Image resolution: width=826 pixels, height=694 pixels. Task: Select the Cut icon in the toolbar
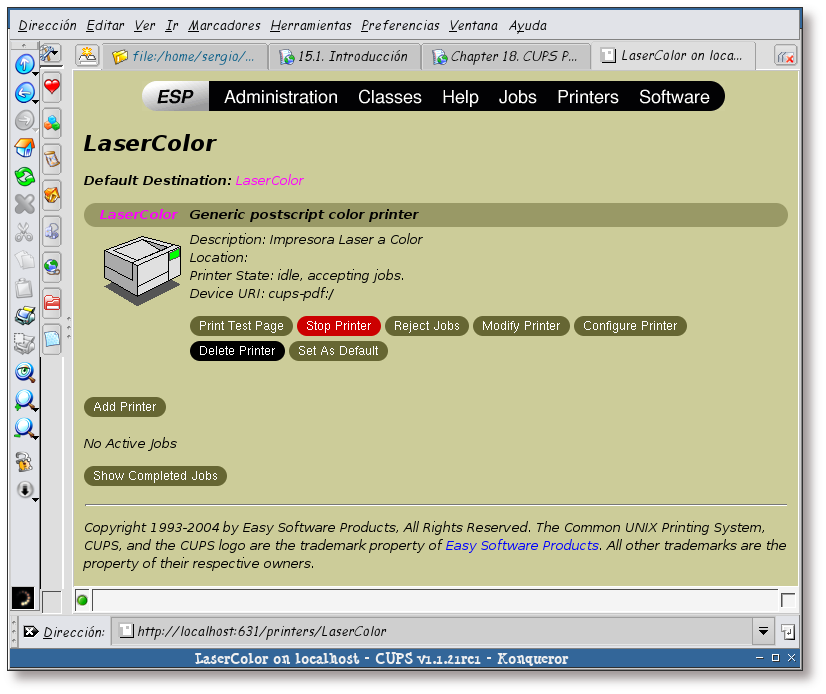(25, 232)
